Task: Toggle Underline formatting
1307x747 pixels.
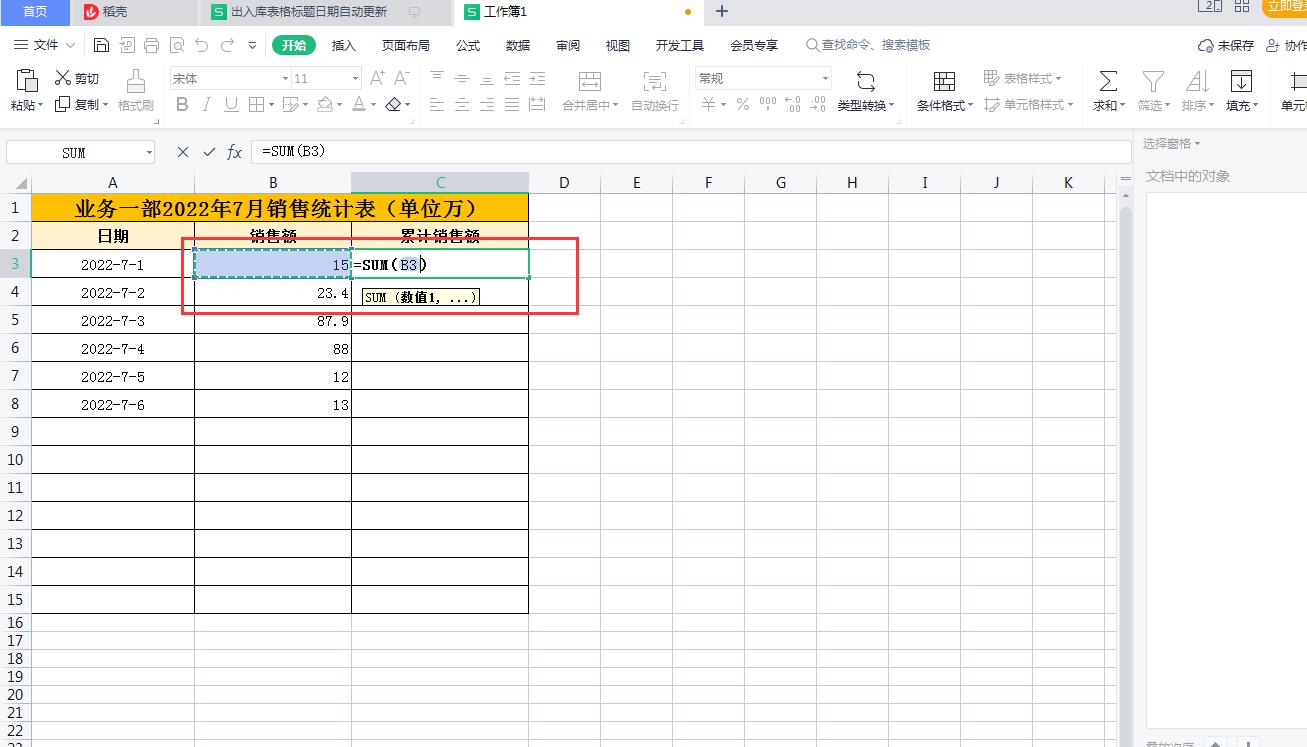Action: (x=231, y=104)
